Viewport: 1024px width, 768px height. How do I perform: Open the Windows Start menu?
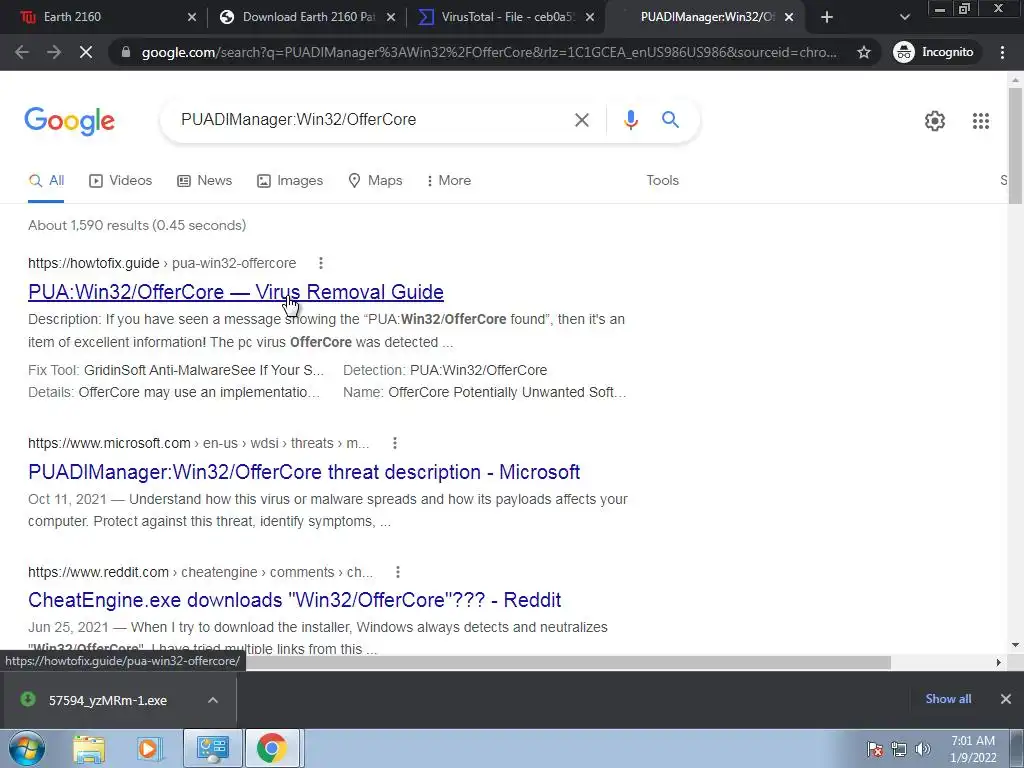pos(26,748)
